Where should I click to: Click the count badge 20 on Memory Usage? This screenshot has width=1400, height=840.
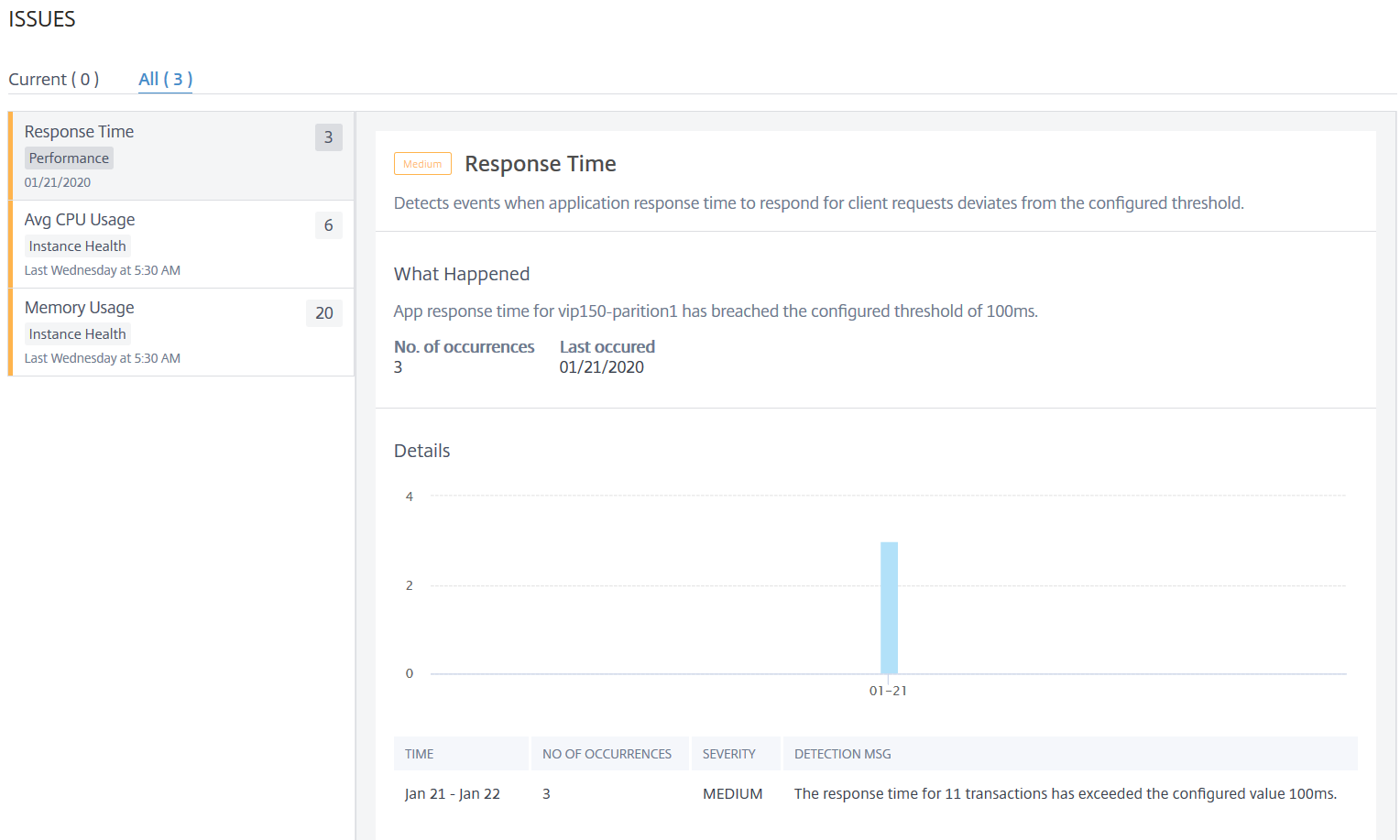point(324,313)
